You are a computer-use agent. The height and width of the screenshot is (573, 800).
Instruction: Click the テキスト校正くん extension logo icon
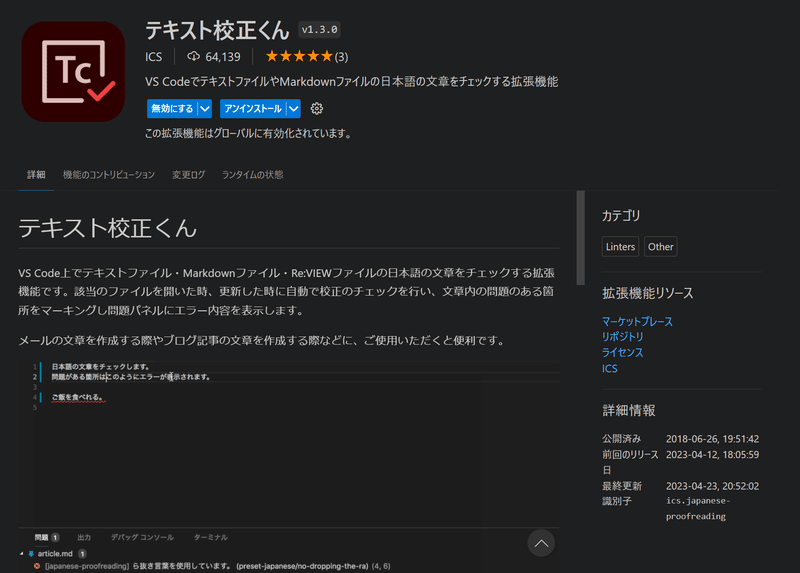[73, 71]
